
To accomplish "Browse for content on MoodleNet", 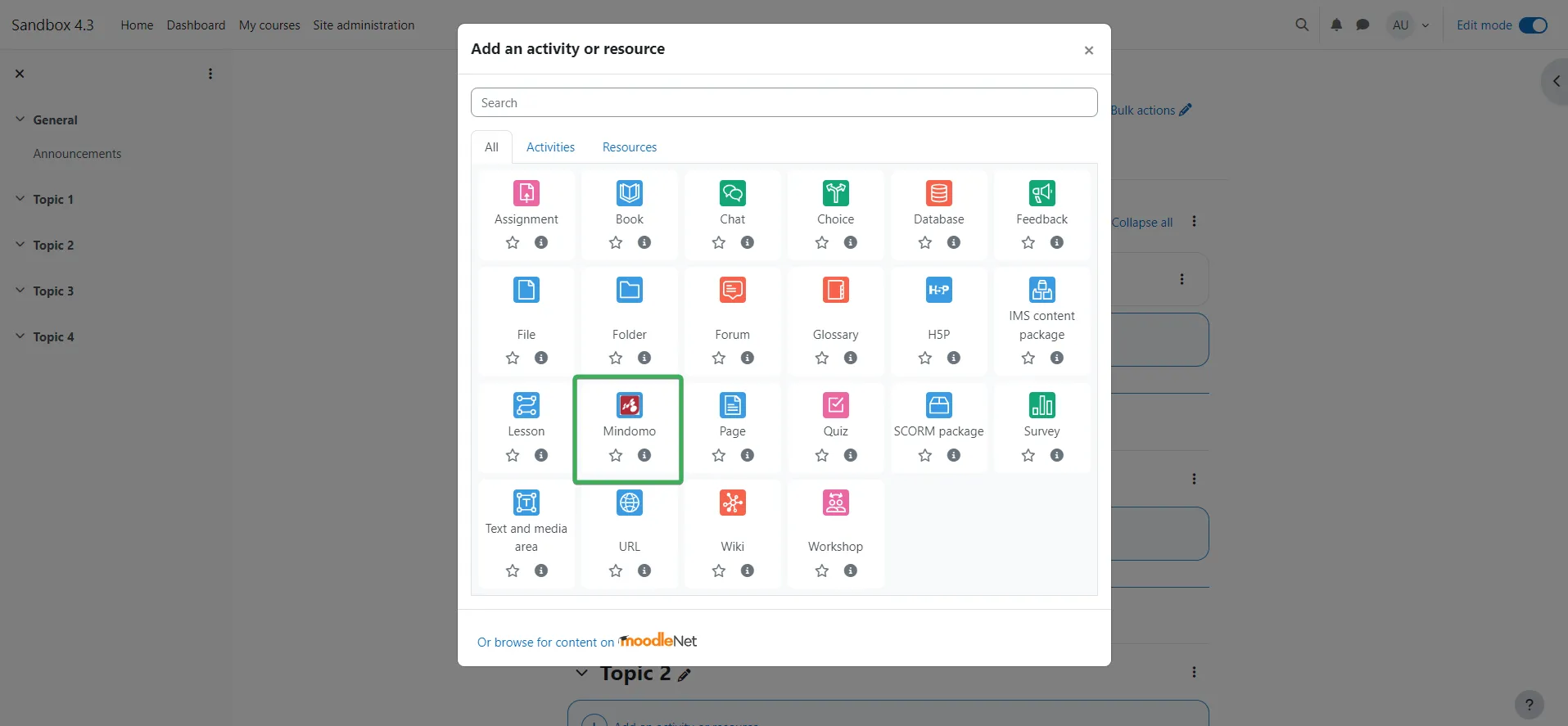I will pyautogui.click(x=586, y=642).
